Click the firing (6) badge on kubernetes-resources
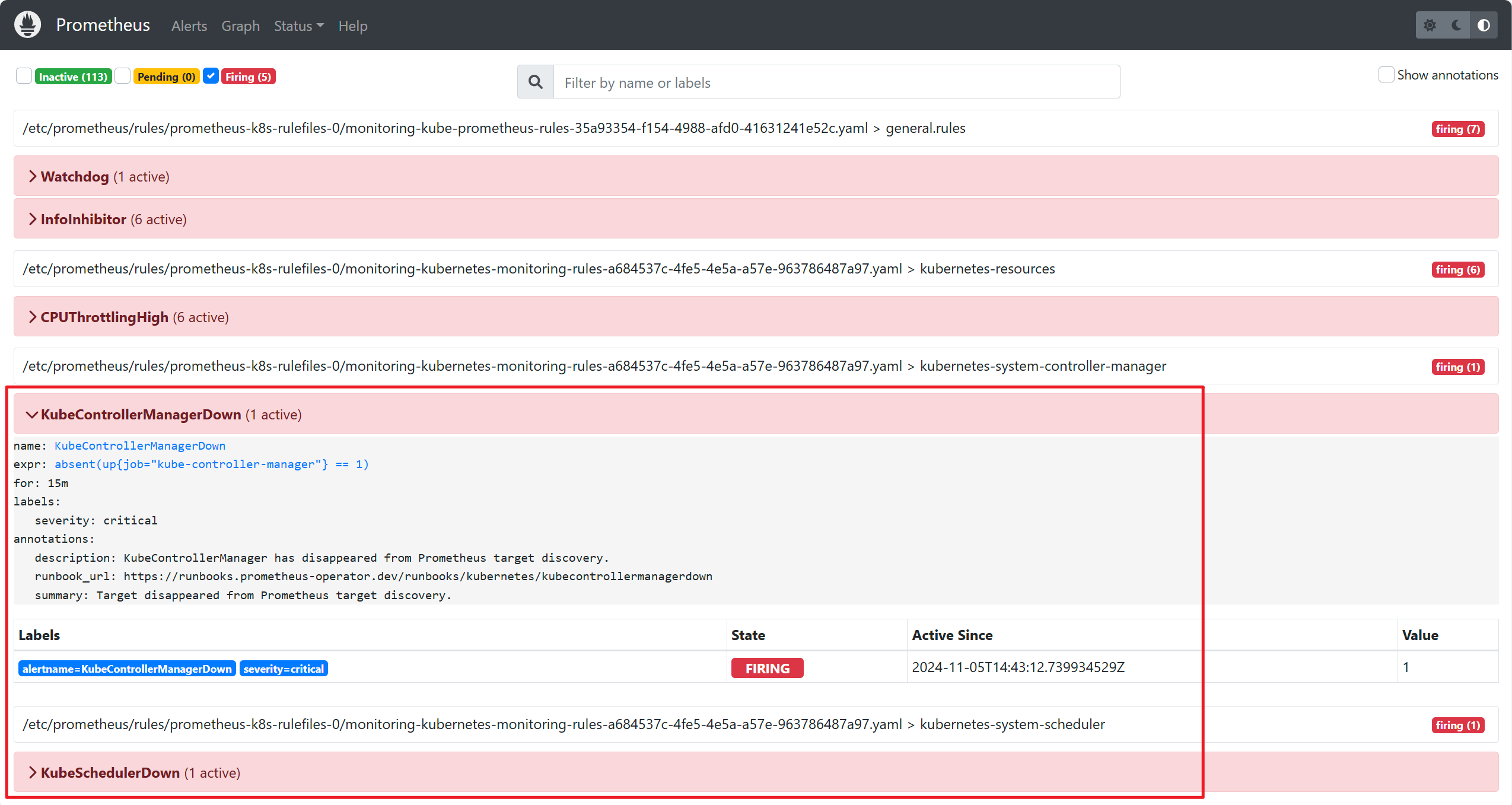 pyautogui.click(x=1457, y=270)
